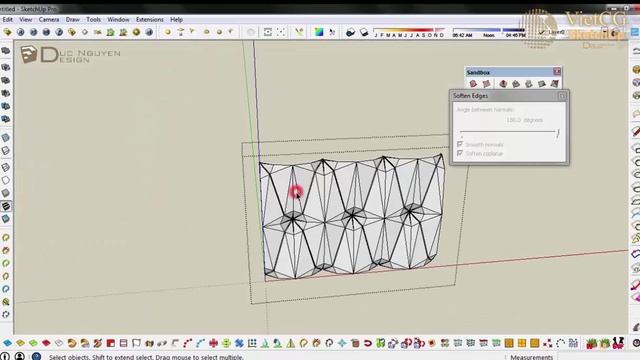The image size is (640, 360).
Task: Toggle the X-ray face style
Action: coord(5,138)
